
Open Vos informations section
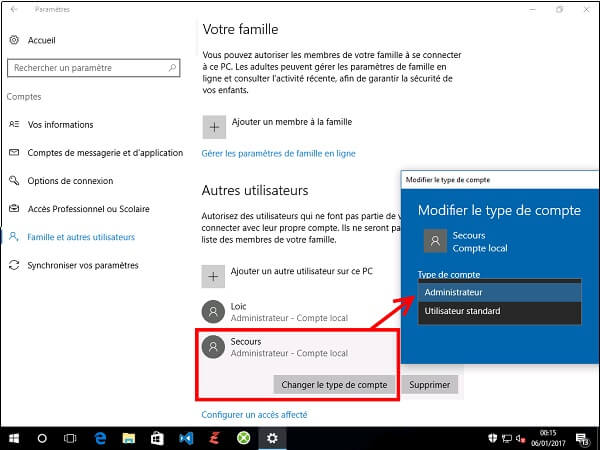tap(60, 124)
